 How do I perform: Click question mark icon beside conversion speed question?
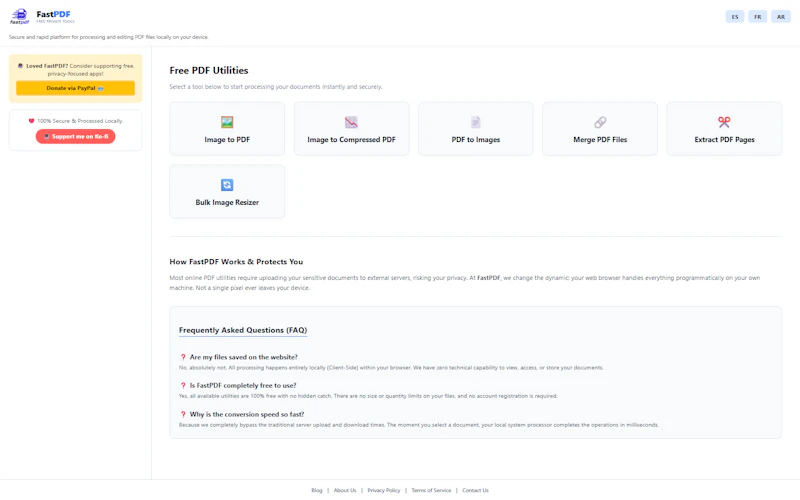tap(183, 414)
